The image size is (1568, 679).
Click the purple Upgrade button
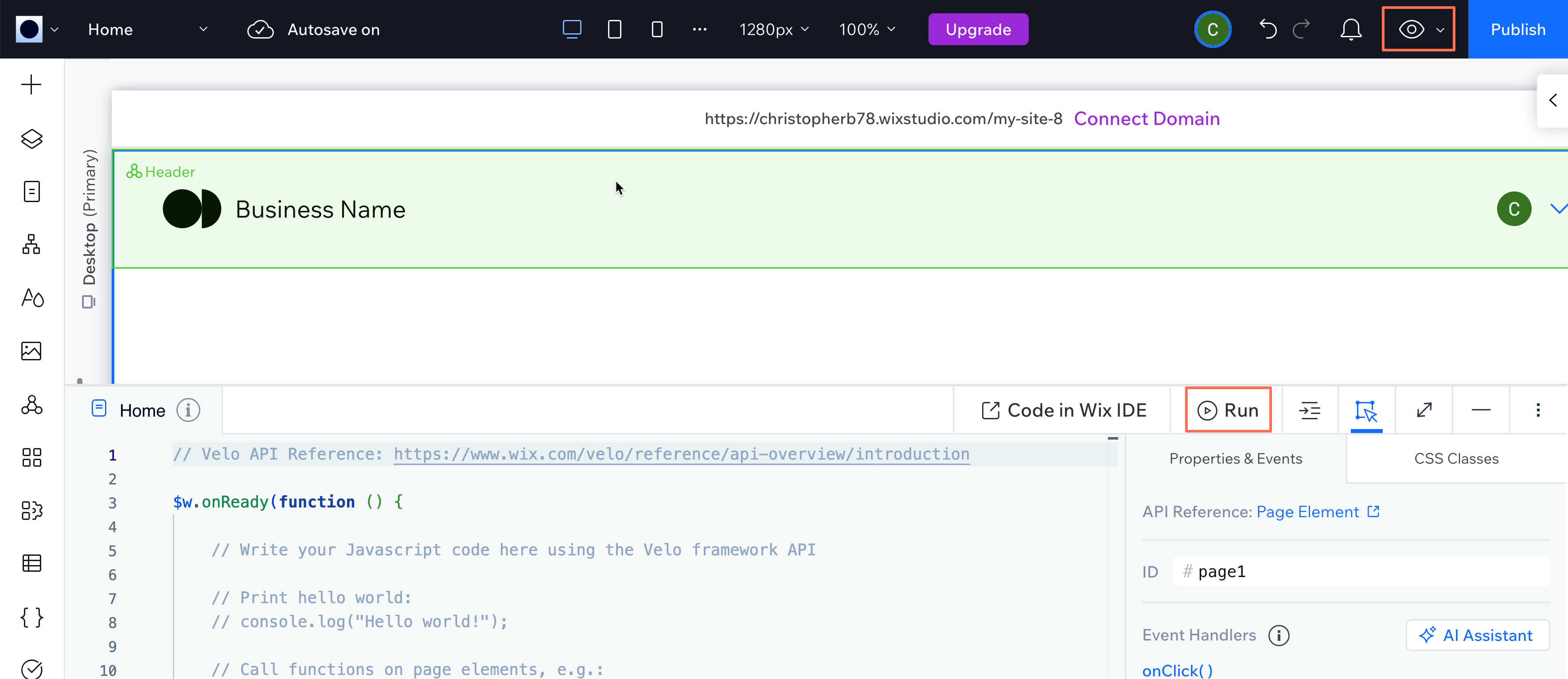pos(978,29)
